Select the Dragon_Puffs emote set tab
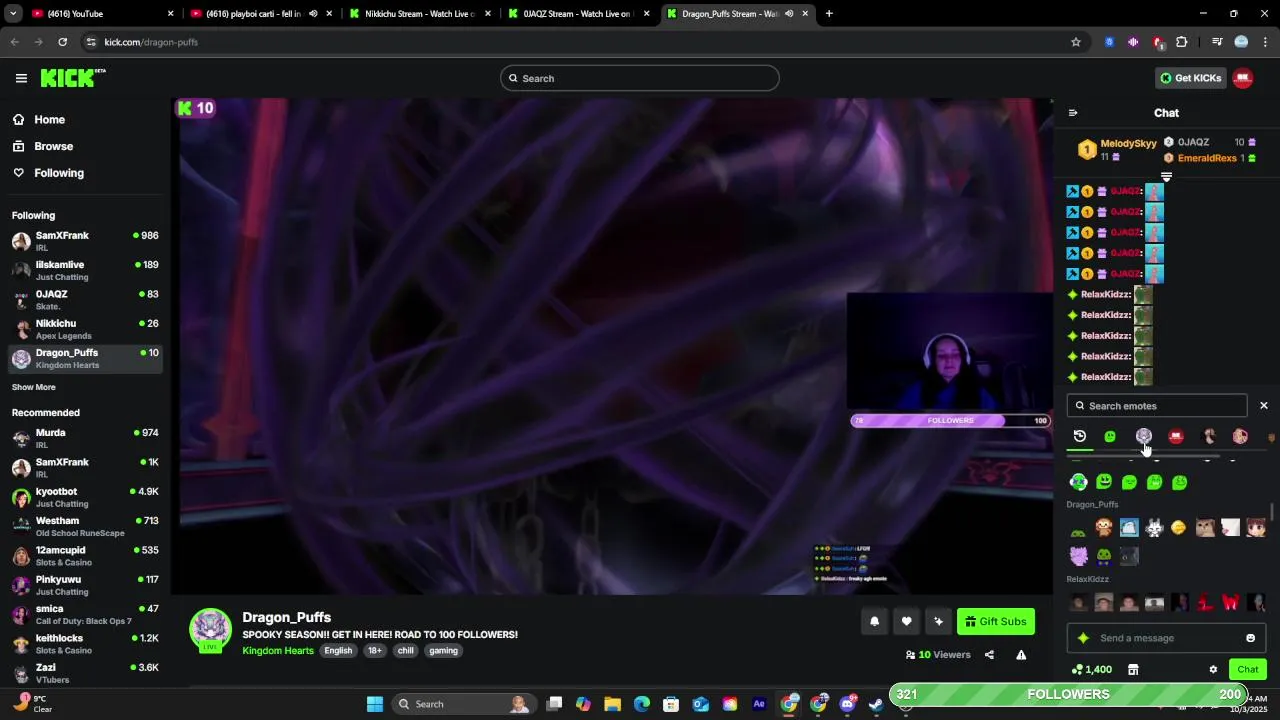The image size is (1280, 720). [x=1144, y=436]
